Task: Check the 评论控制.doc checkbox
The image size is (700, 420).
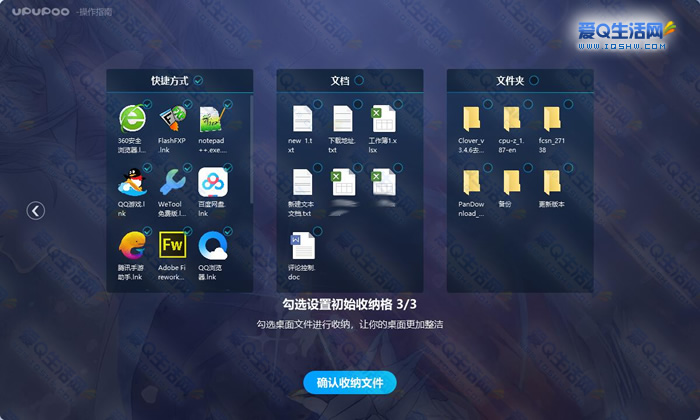Action: click(317, 231)
